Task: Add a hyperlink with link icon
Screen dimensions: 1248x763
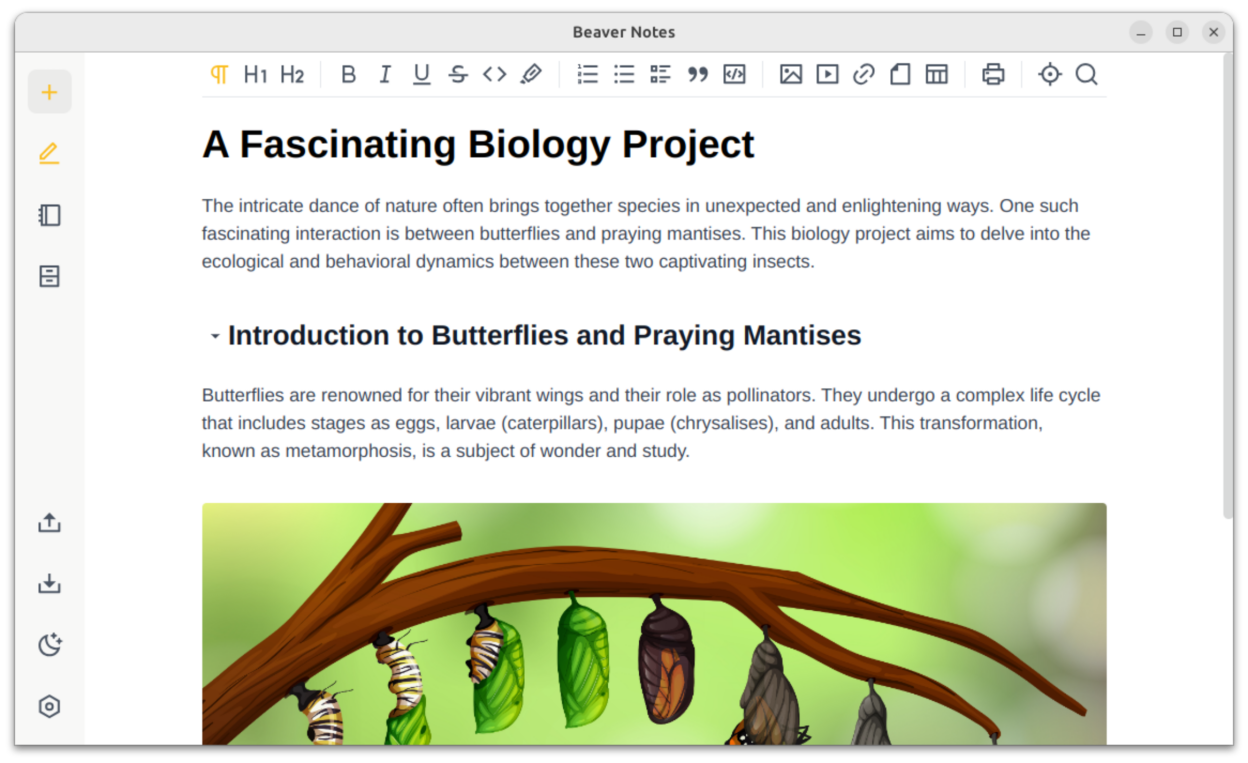Action: (863, 74)
